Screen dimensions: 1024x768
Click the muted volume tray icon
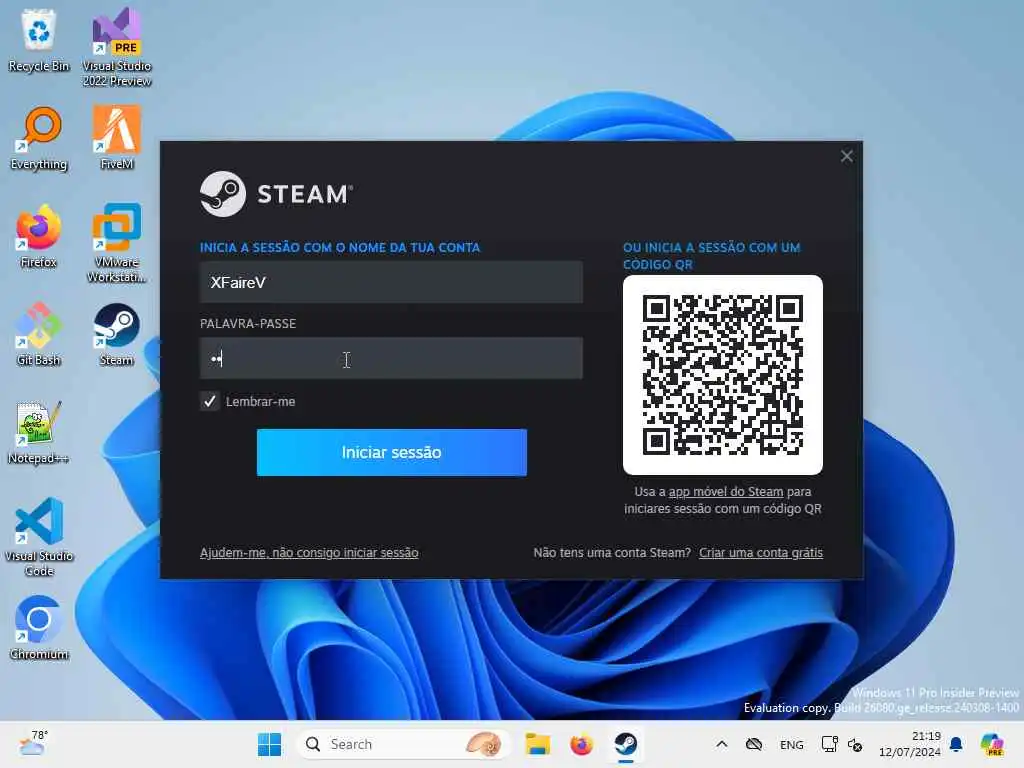pos(855,744)
